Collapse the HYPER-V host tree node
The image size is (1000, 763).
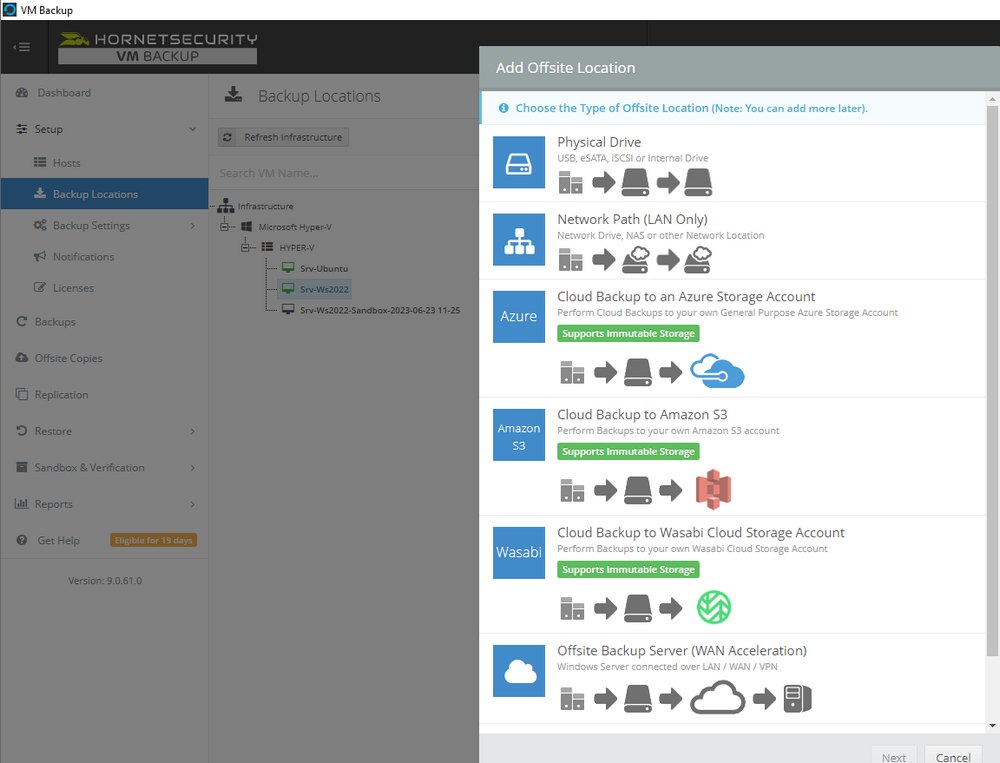click(x=245, y=248)
